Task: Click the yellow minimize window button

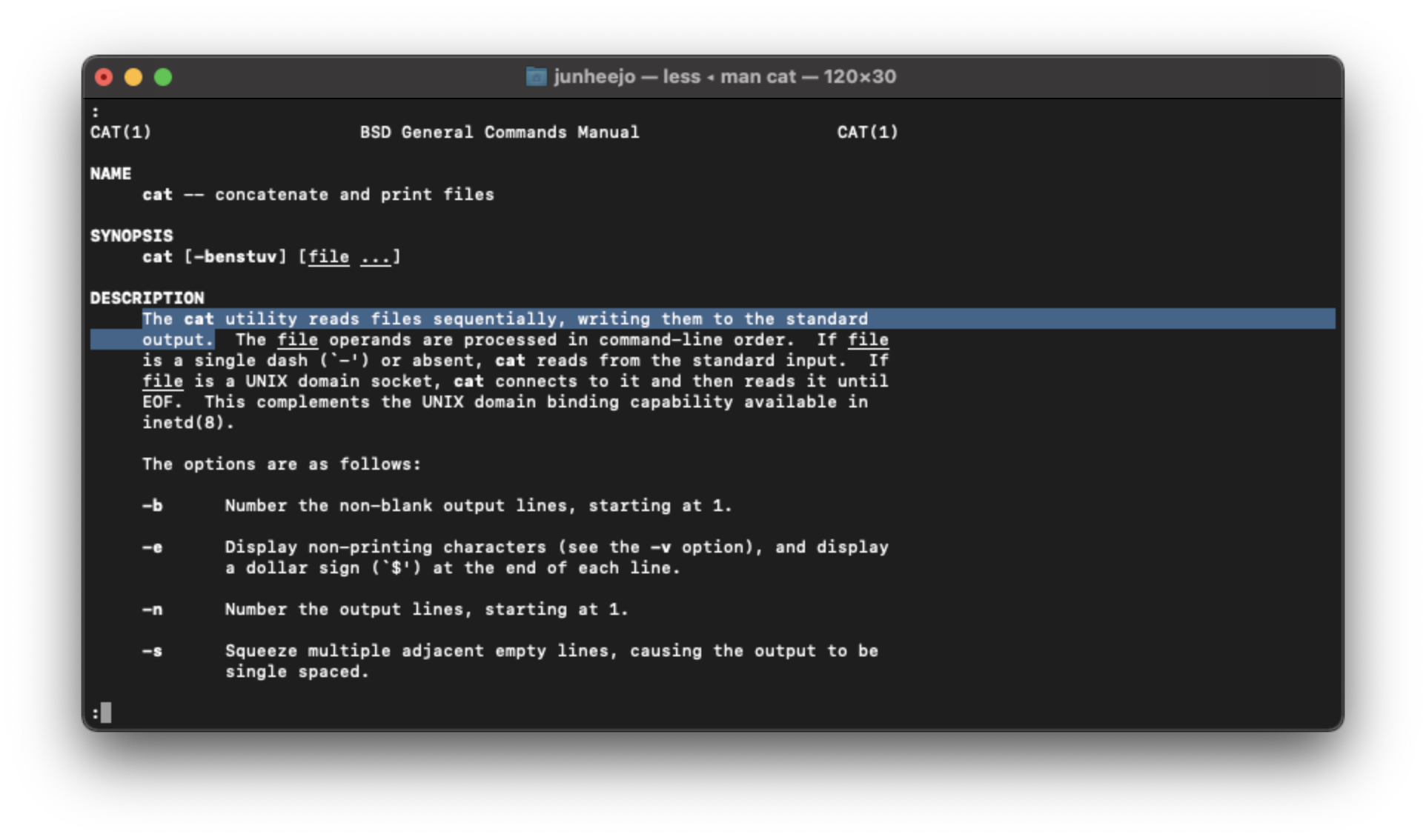Action: (x=133, y=77)
